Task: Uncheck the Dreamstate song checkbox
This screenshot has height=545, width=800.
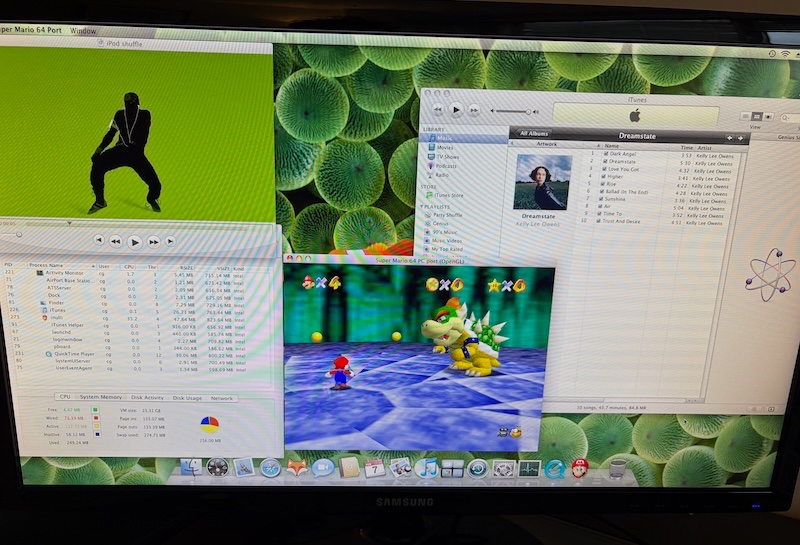Action: pyautogui.click(x=605, y=161)
